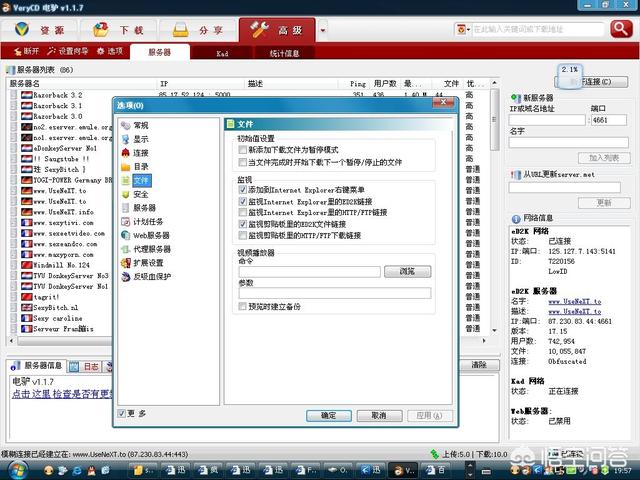
Task: Click the 清除 clear log button
Action: tap(479, 365)
